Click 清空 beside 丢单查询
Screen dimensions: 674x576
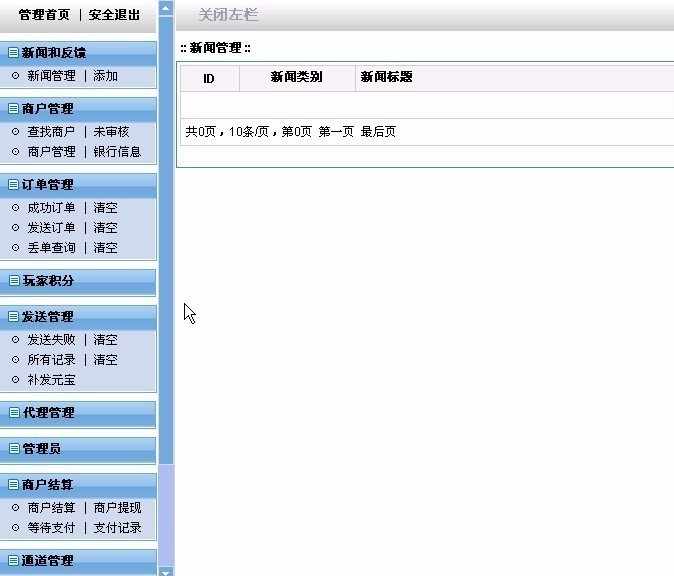point(105,248)
